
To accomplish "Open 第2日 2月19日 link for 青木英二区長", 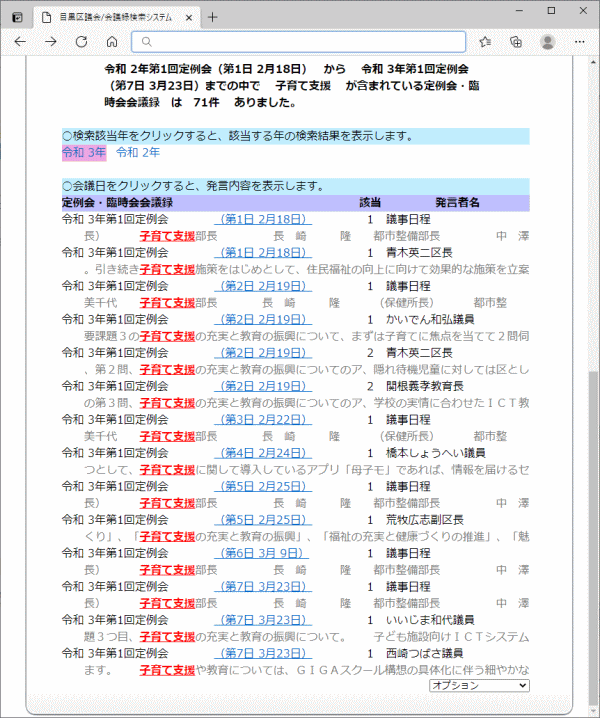I will tap(263, 353).
